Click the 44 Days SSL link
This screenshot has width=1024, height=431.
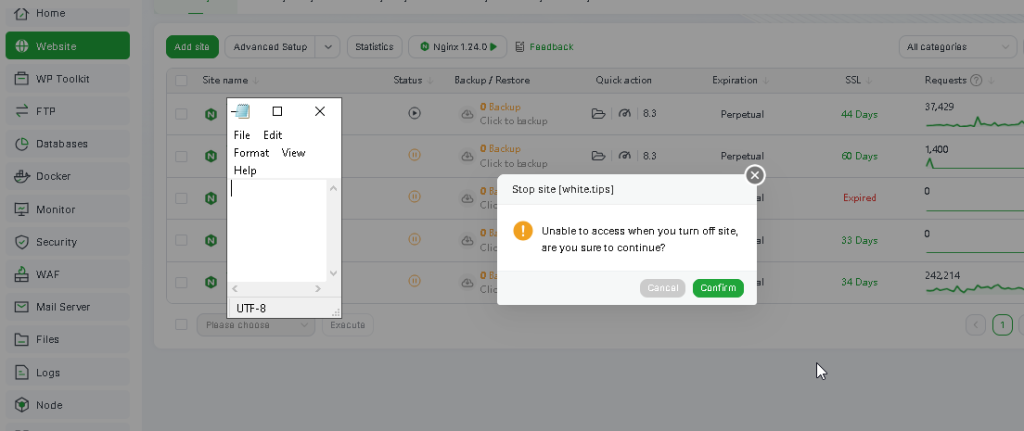pyautogui.click(x=859, y=114)
